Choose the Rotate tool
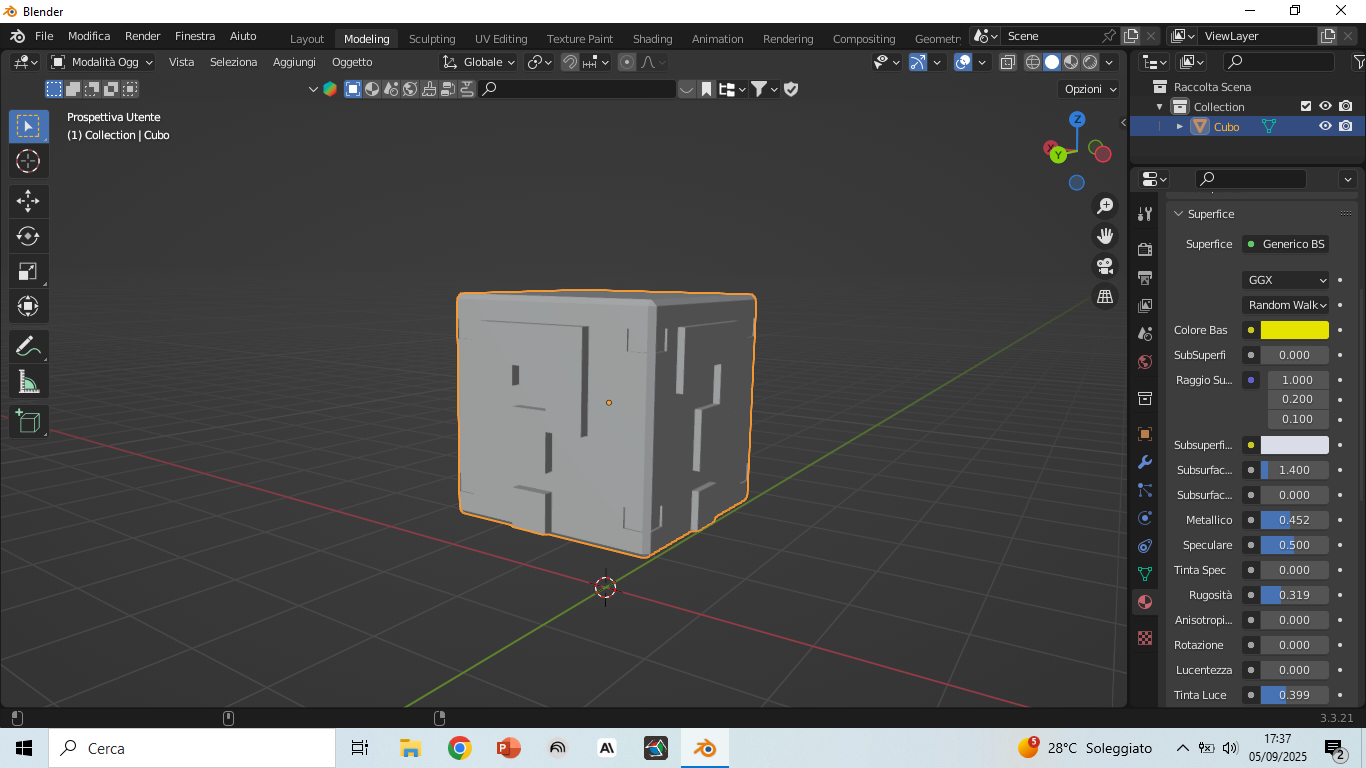The image size is (1366, 768). (x=28, y=236)
